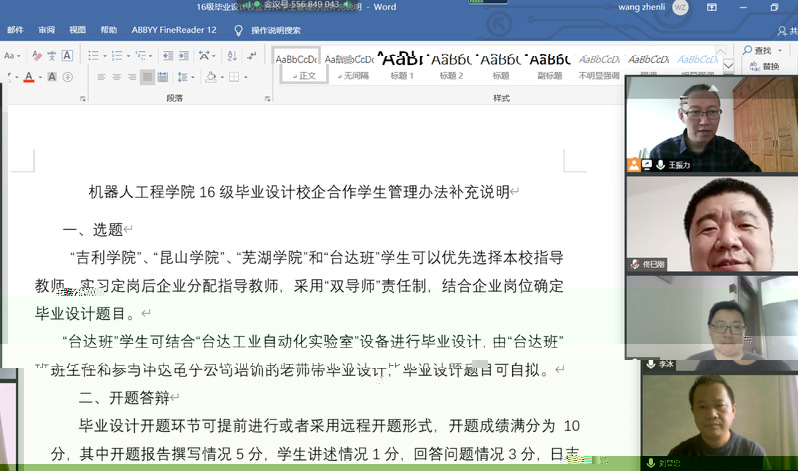The width and height of the screenshot is (798, 471).
Task: Open the ABBYY FineReader 12 tab
Action: tap(174, 30)
